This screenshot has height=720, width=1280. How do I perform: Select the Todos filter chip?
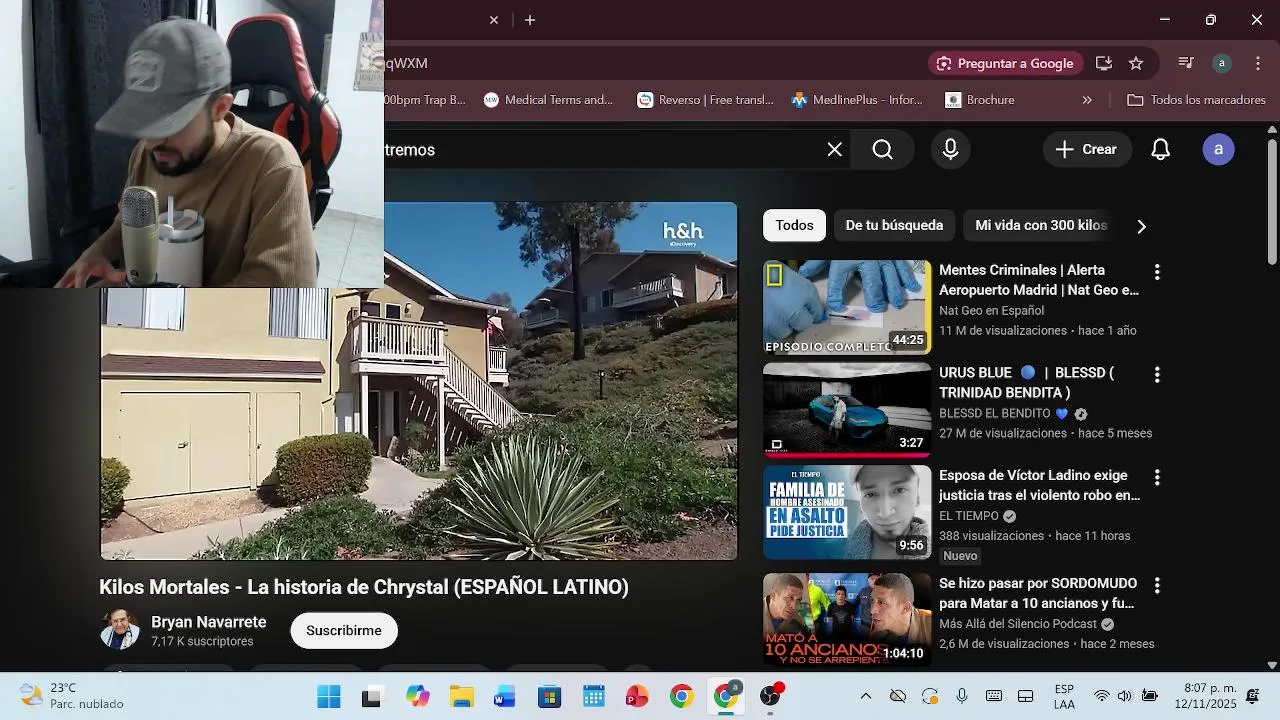pos(795,225)
